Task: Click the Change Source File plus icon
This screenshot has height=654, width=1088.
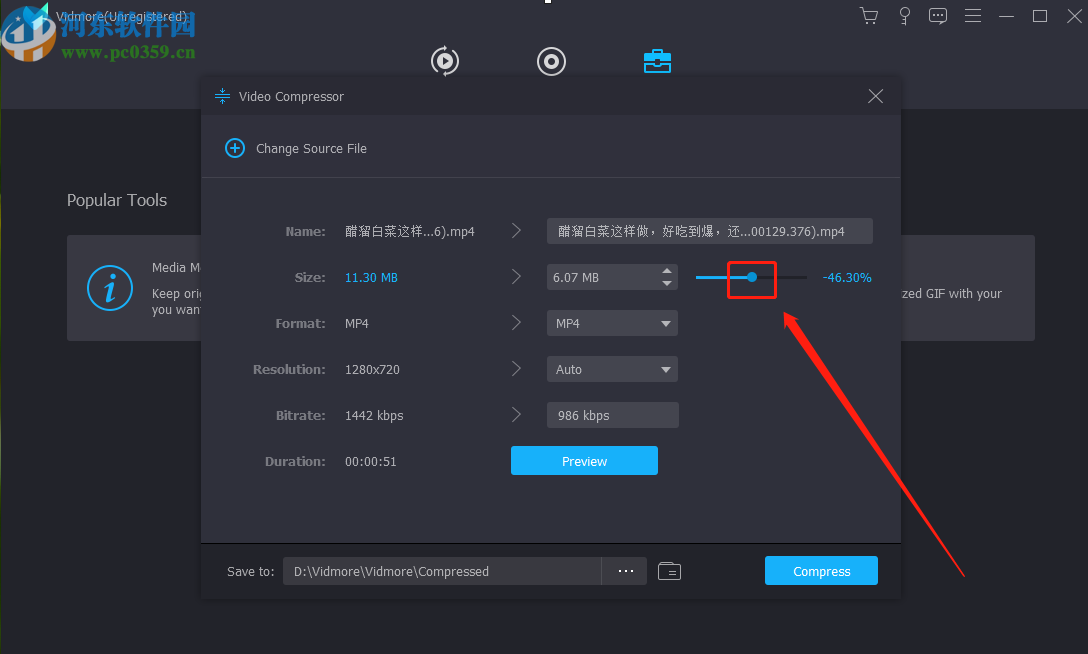Action: (235, 148)
